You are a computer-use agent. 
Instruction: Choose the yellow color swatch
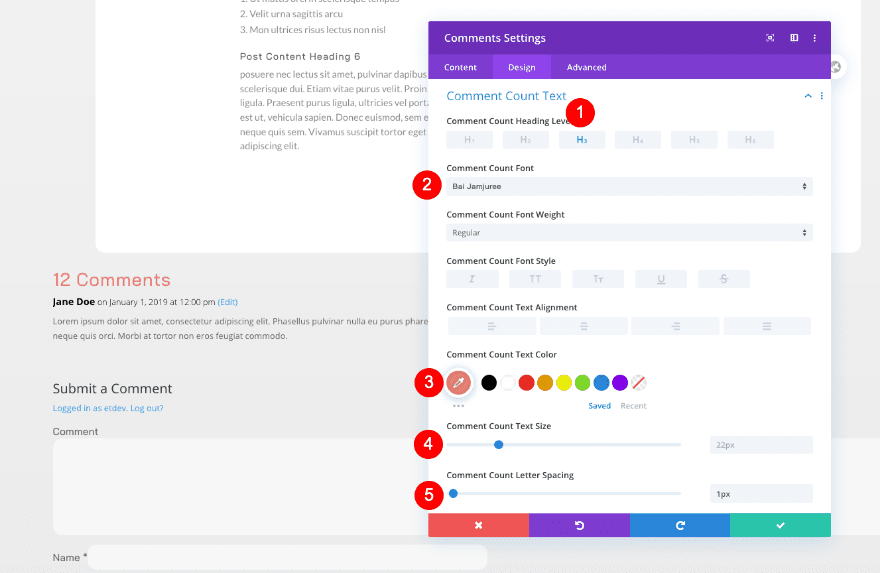[563, 383]
